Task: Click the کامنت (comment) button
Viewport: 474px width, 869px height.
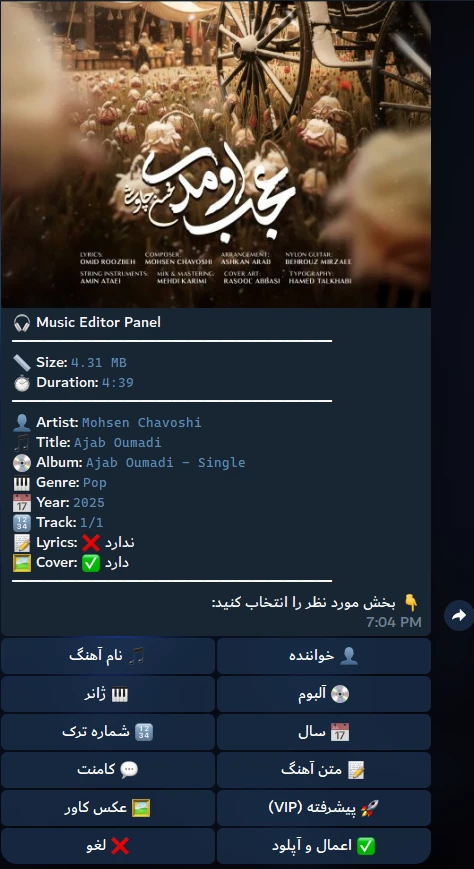Action: pos(108,770)
